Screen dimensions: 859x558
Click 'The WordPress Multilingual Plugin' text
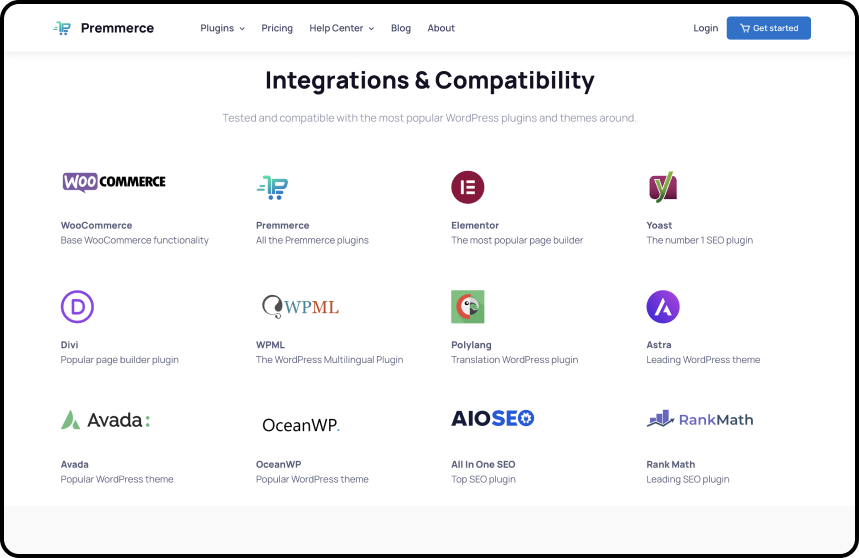330,360
